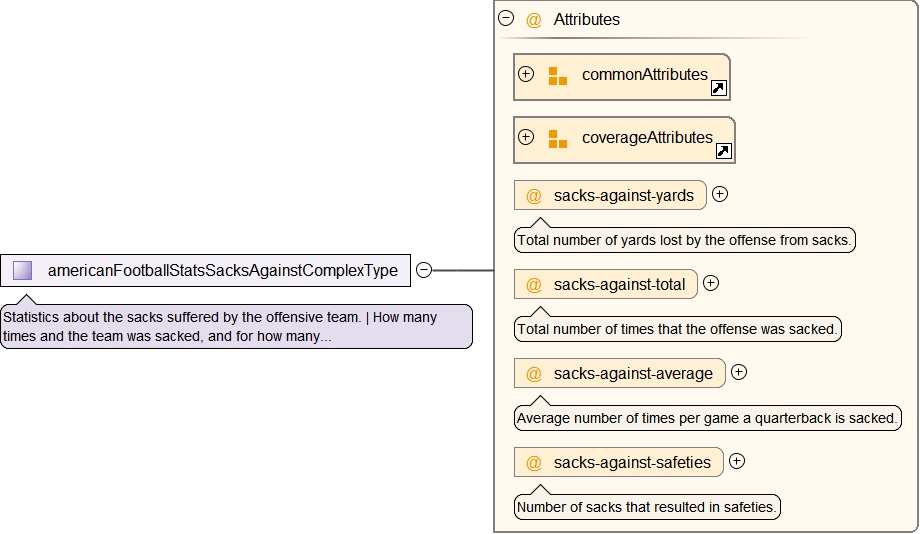This screenshot has height=534, width=920.
Task: Expand the coverageAttributes group
Action: (x=526, y=137)
